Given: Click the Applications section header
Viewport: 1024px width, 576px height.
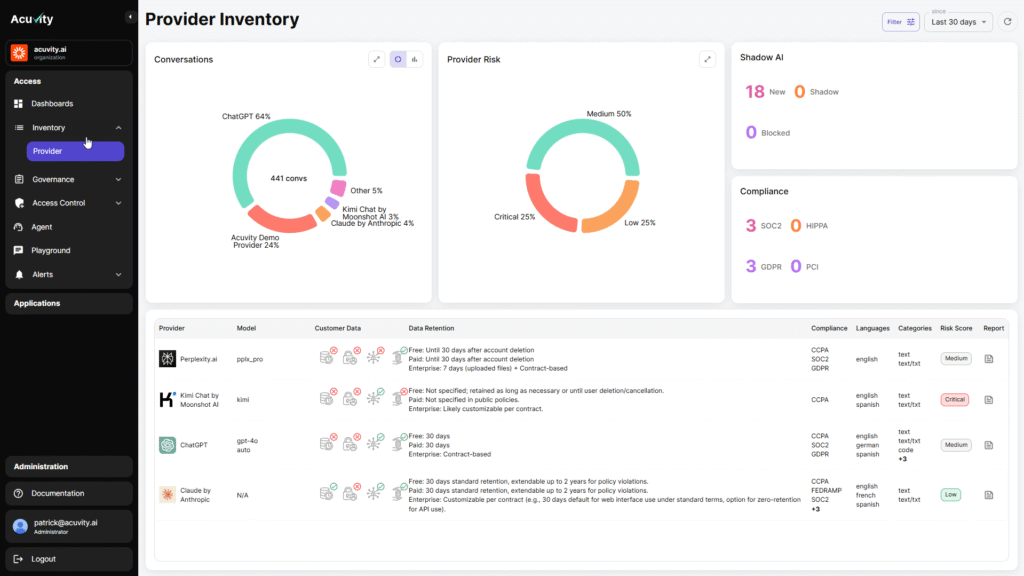Looking at the screenshot, I should 69,303.
